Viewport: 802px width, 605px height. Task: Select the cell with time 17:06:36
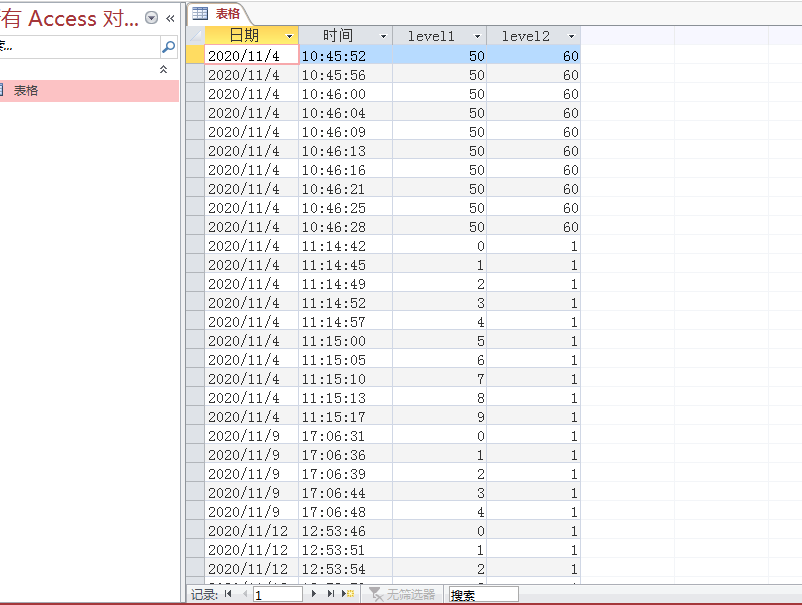346,454
